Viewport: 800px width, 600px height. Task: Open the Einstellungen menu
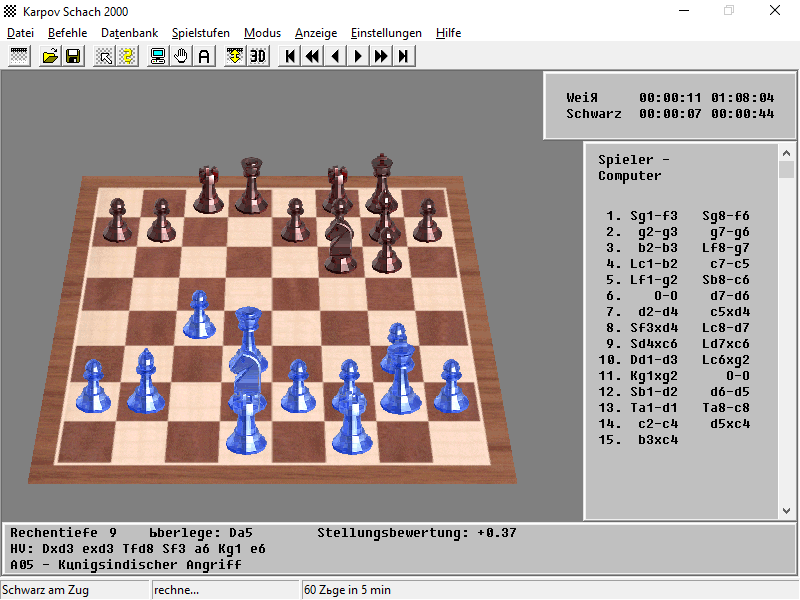[x=386, y=33]
